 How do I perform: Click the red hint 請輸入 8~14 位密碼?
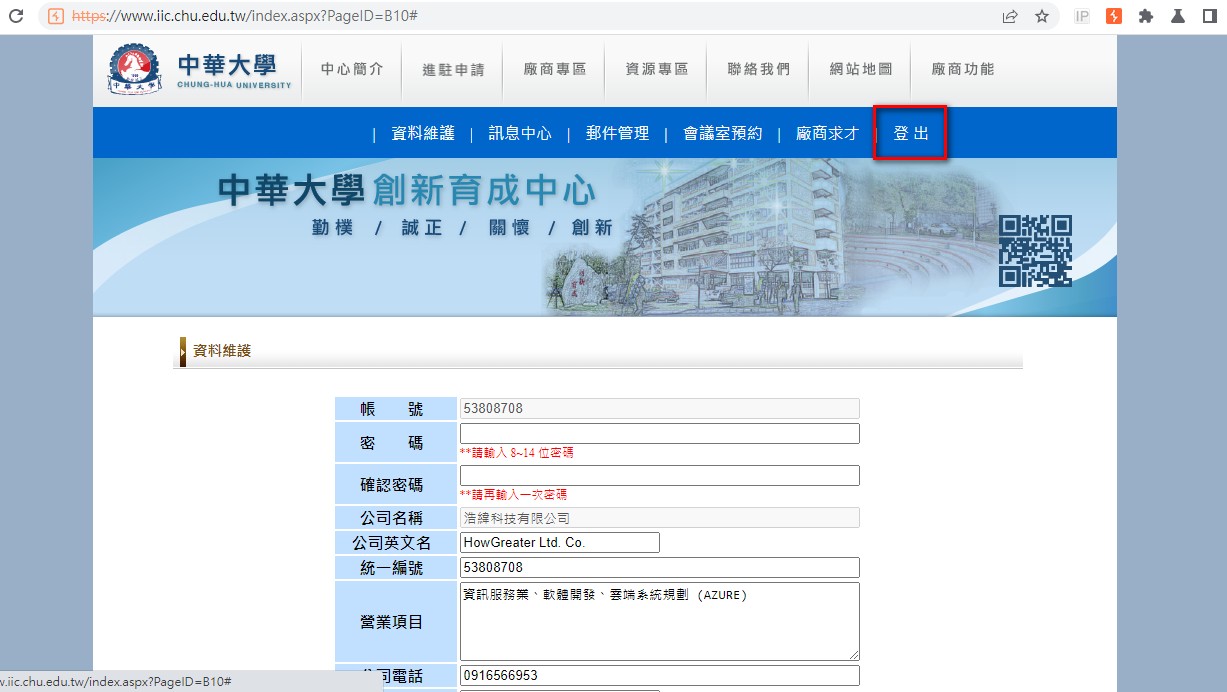click(x=516, y=453)
